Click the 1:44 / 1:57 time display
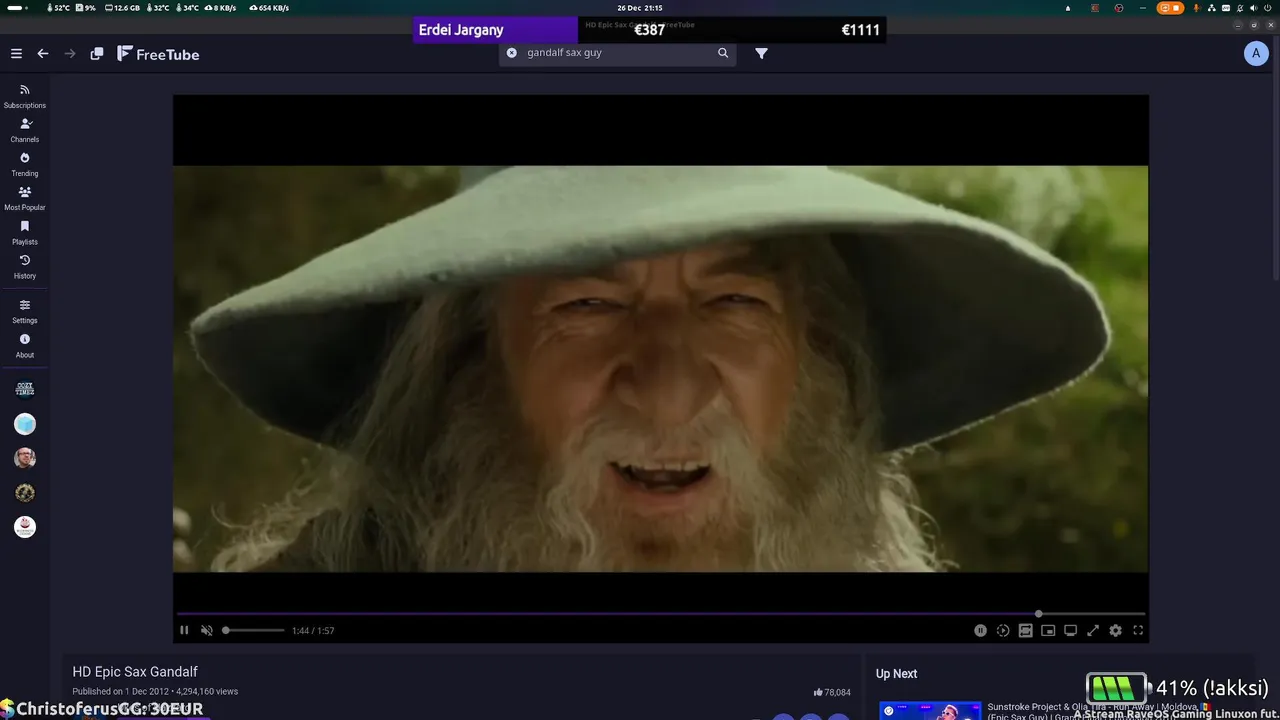The width and height of the screenshot is (1280, 720). click(313, 631)
